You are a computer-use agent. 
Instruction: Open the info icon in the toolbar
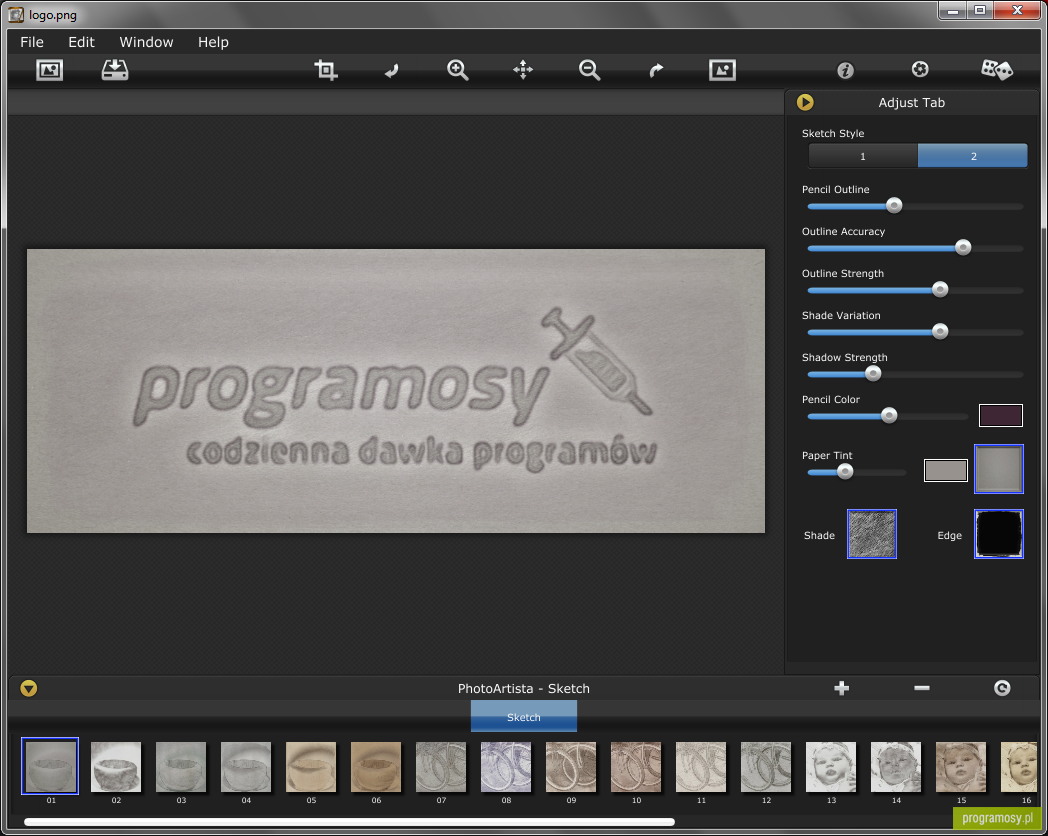(845, 70)
